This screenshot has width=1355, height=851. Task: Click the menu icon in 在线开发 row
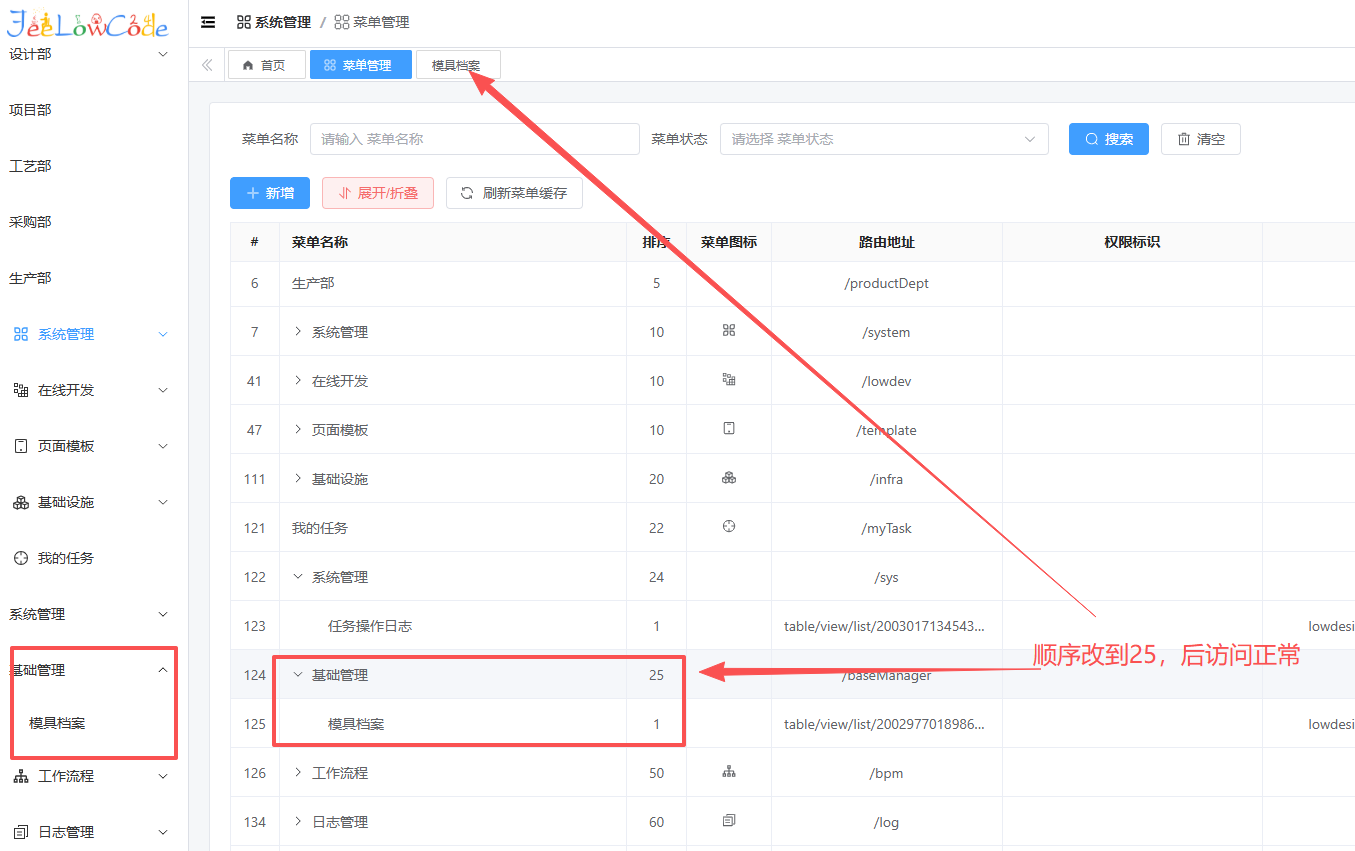point(729,380)
